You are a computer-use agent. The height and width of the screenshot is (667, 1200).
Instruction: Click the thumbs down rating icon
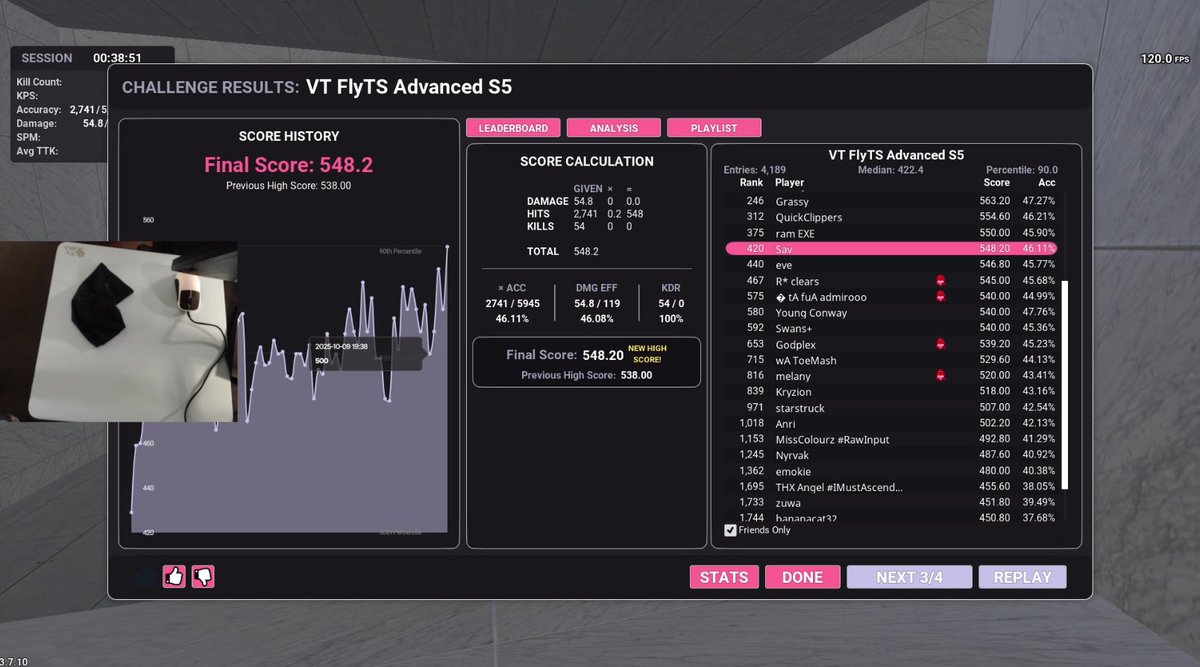pyautogui.click(x=203, y=576)
